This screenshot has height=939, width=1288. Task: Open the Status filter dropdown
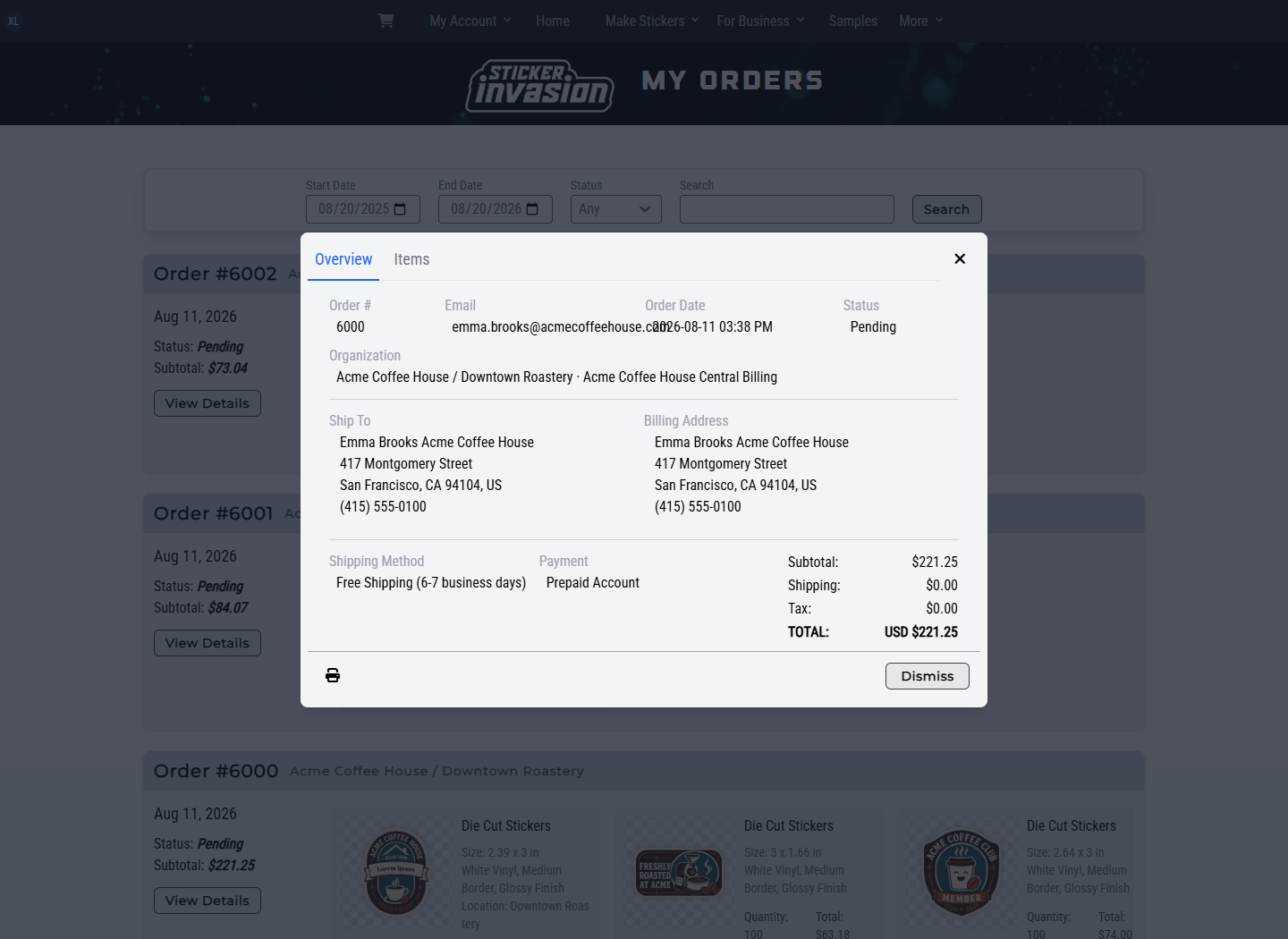(616, 209)
